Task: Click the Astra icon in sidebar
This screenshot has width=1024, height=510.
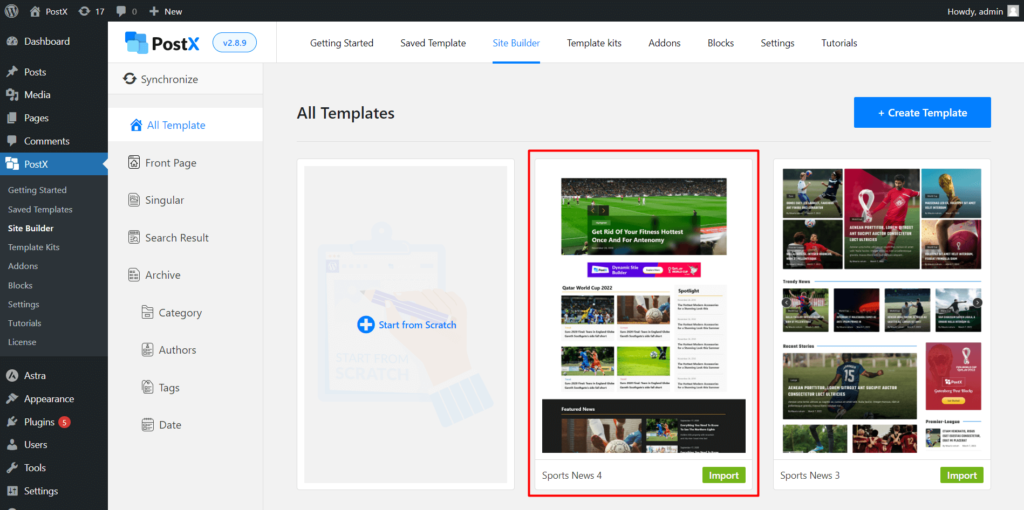Action: coord(12,375)
